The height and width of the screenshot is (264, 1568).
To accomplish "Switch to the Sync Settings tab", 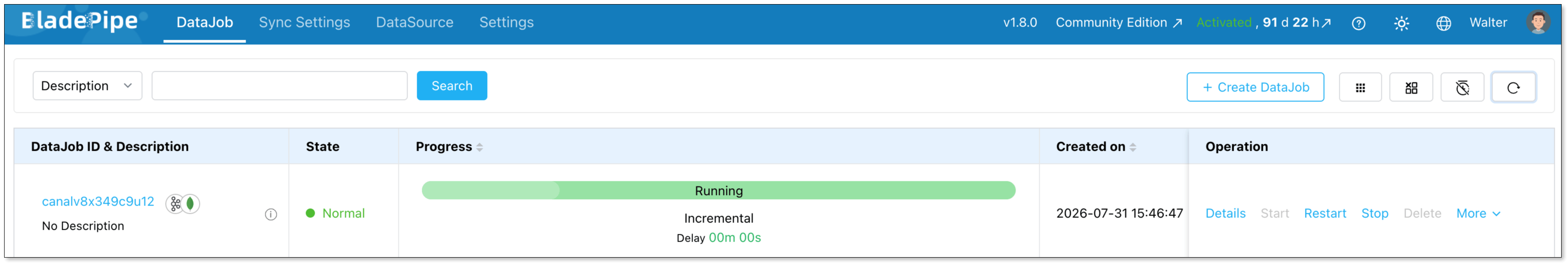I will tap(304, 22).
